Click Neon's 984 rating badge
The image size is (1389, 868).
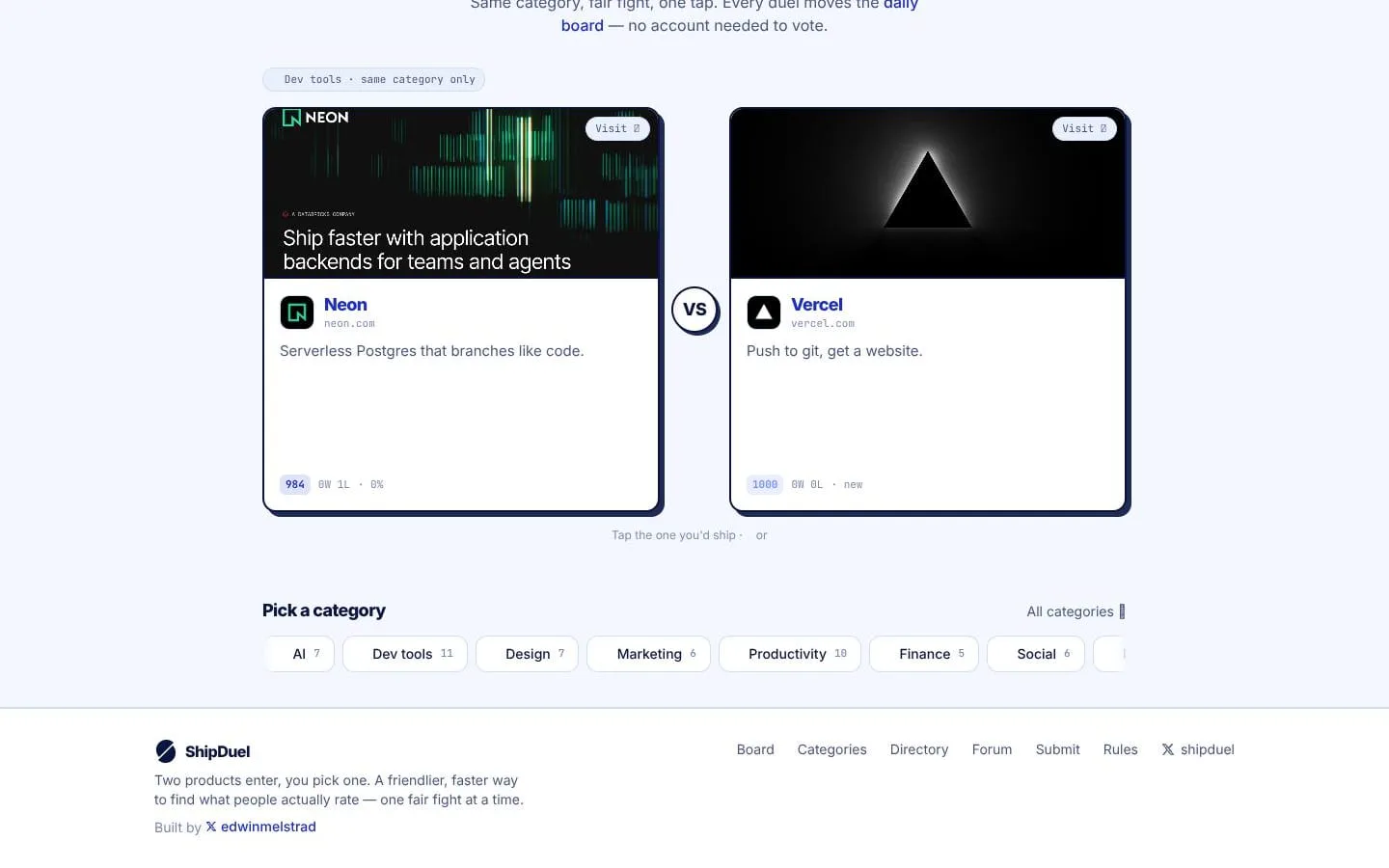295,484
